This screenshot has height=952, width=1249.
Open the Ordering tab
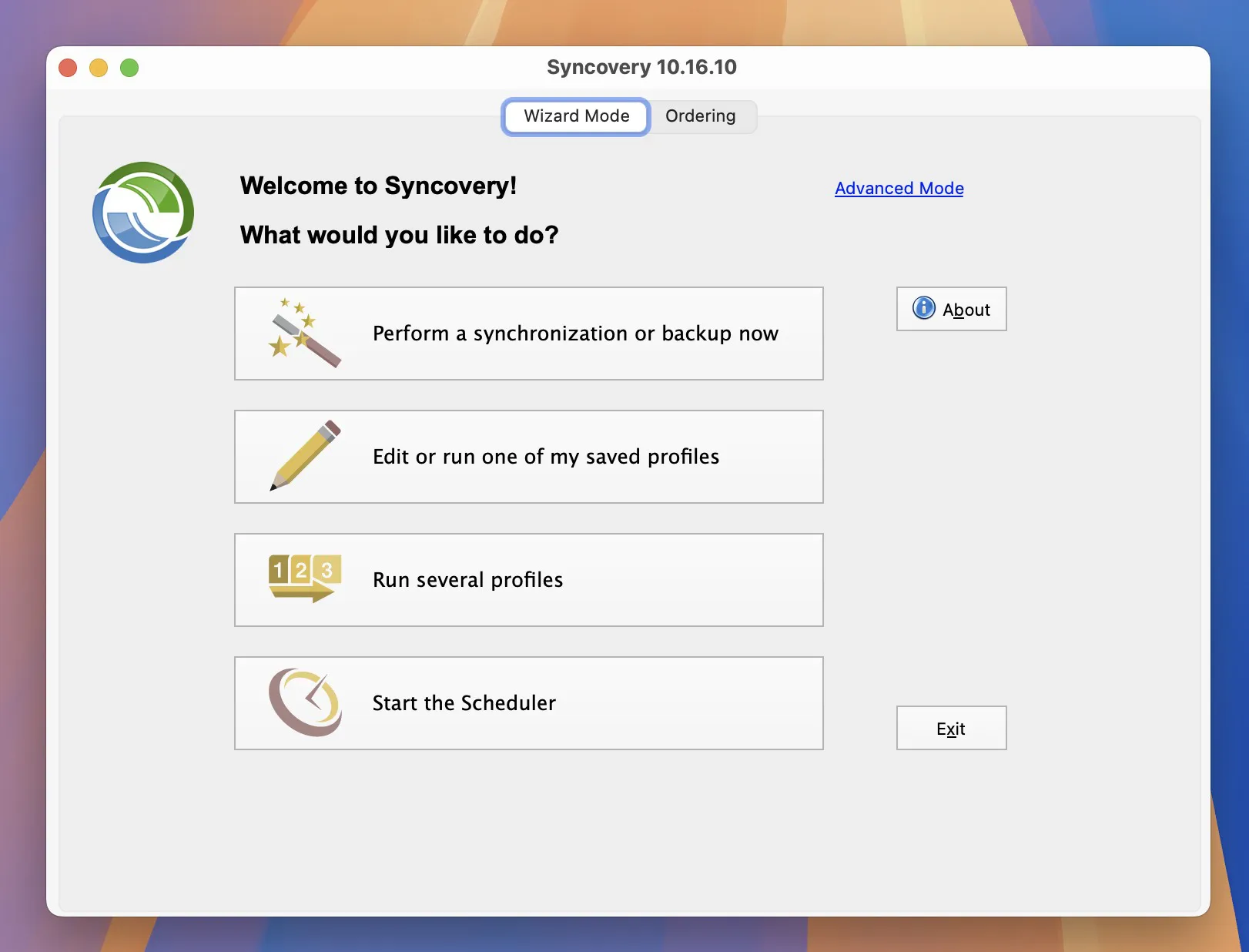coord(701,116)
